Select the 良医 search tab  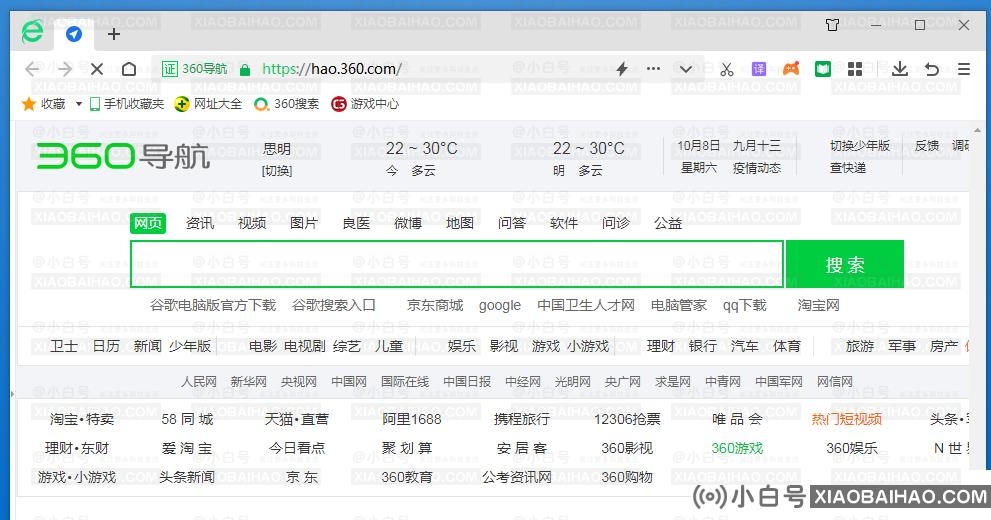tap(356, 223)
